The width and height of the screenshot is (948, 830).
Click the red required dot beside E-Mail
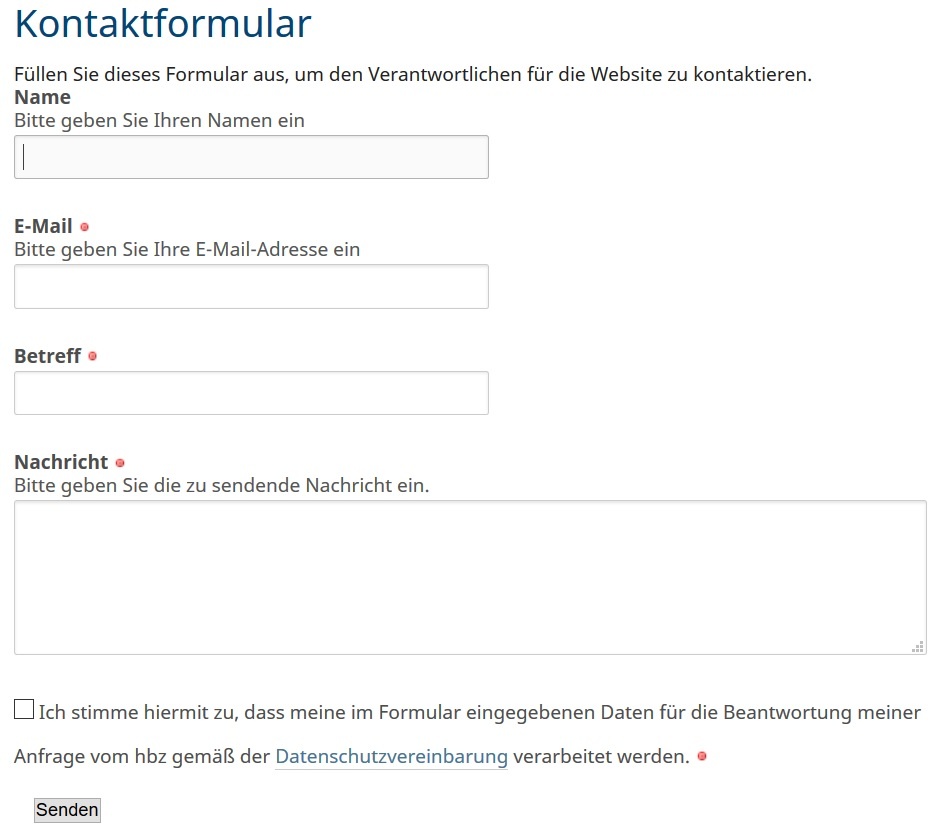pyautogui.click(x=84, y=227)
